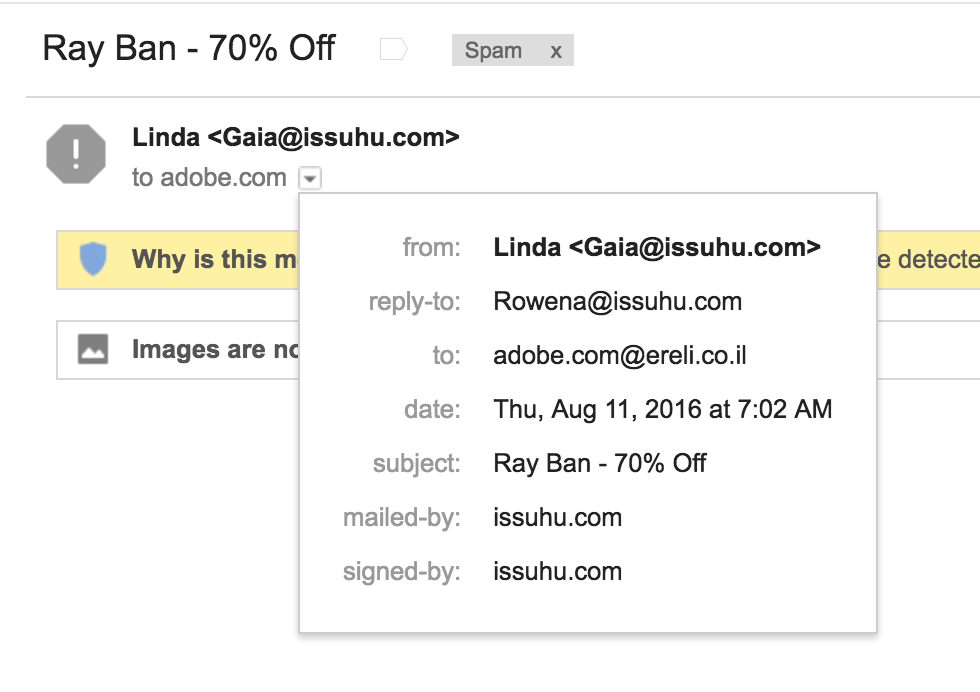This screenshot has height=692, width=980.
Task: Click the picture icon in the images banner
Action: tap(93, 349)
